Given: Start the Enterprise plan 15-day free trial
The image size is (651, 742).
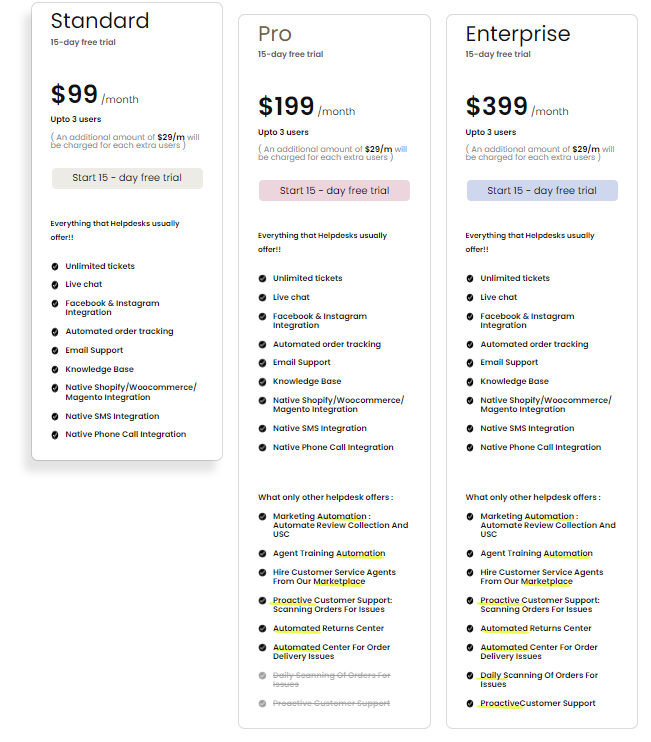Looking at the screenshot, I should click(x=542, y=191).
